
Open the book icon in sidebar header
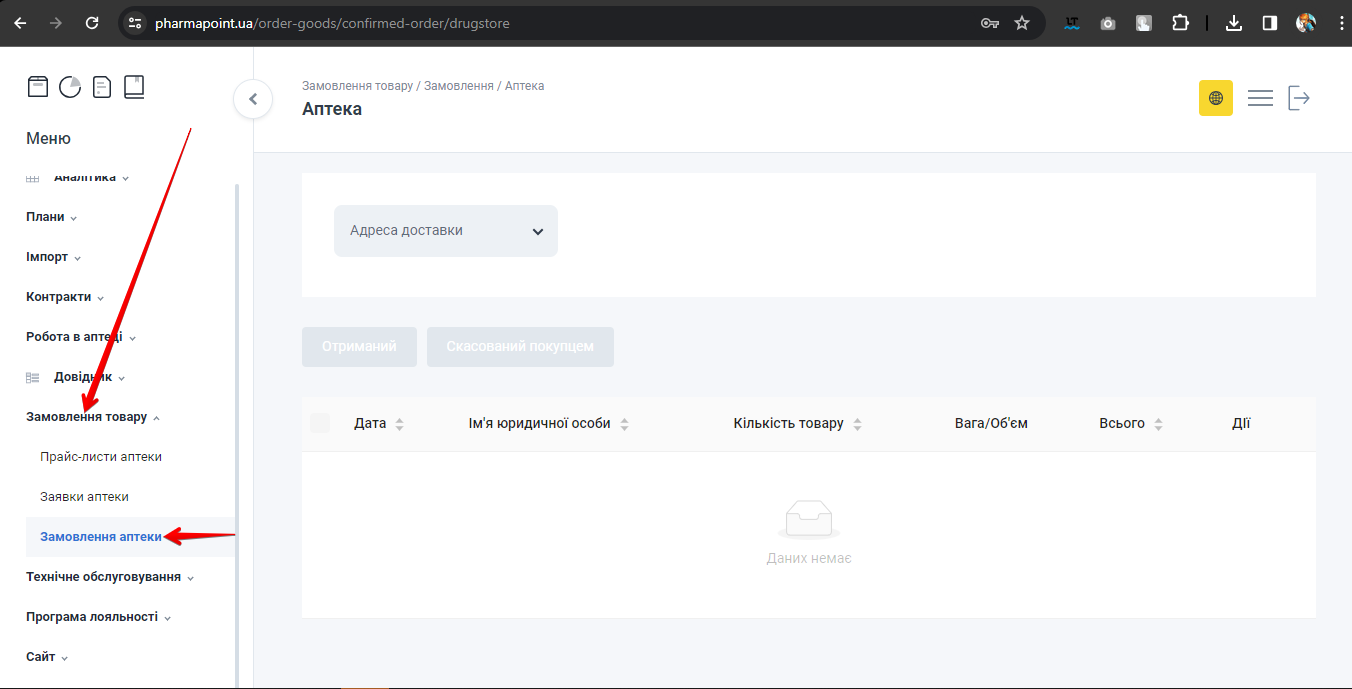point(134,87)
